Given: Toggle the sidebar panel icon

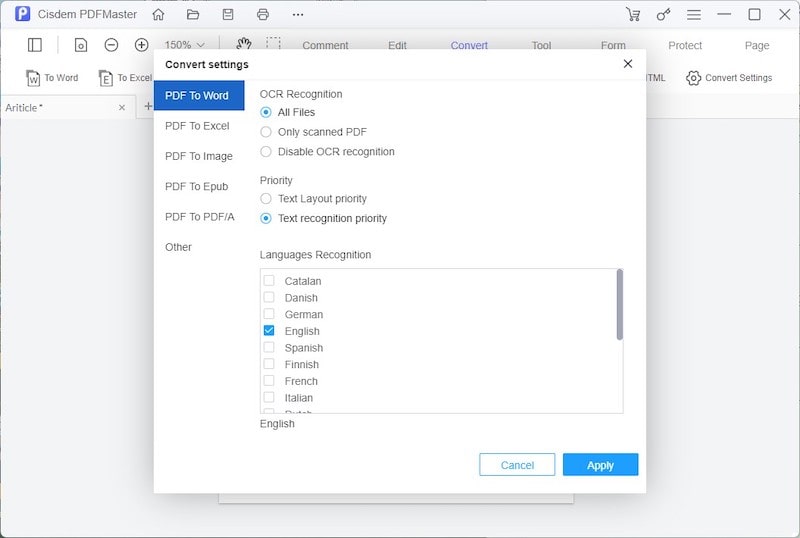Looking at the screenshot, I should pyautogui.click(x=35, y=45).
